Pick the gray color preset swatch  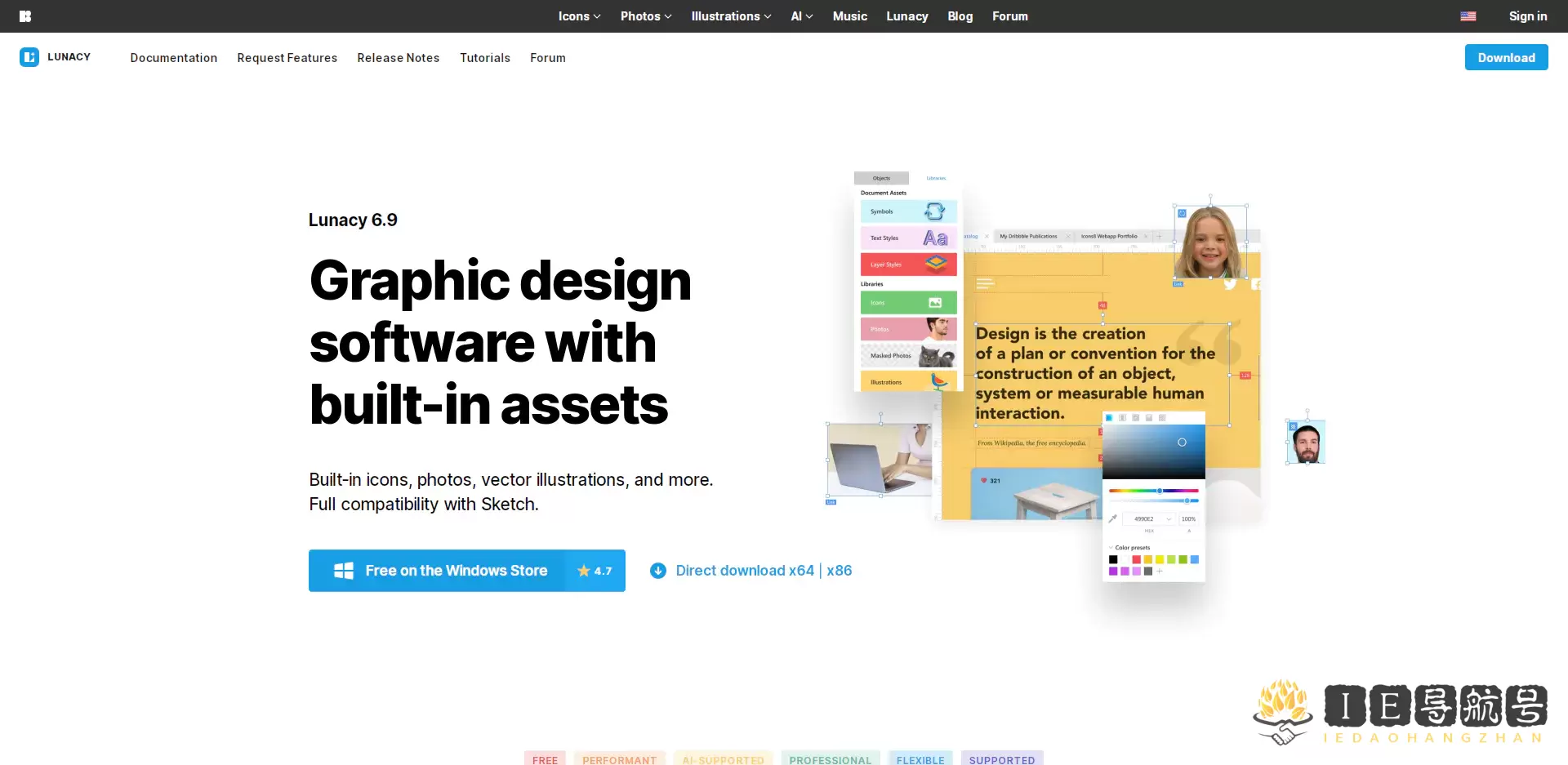coord(1148,572)
